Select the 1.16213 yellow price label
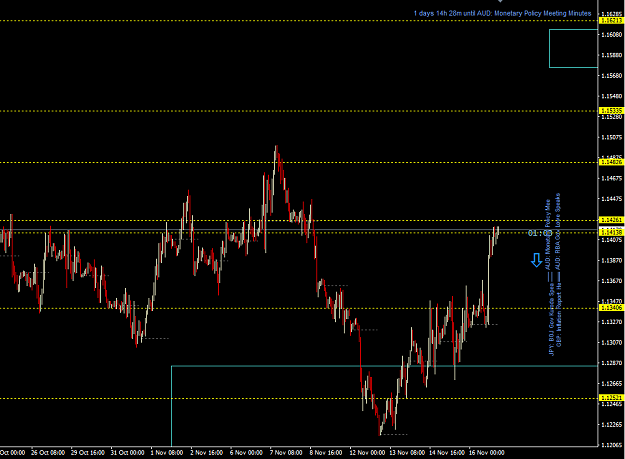Image resolution: width=625 pixels, height=459 pixels. click(x=611, y=20)
